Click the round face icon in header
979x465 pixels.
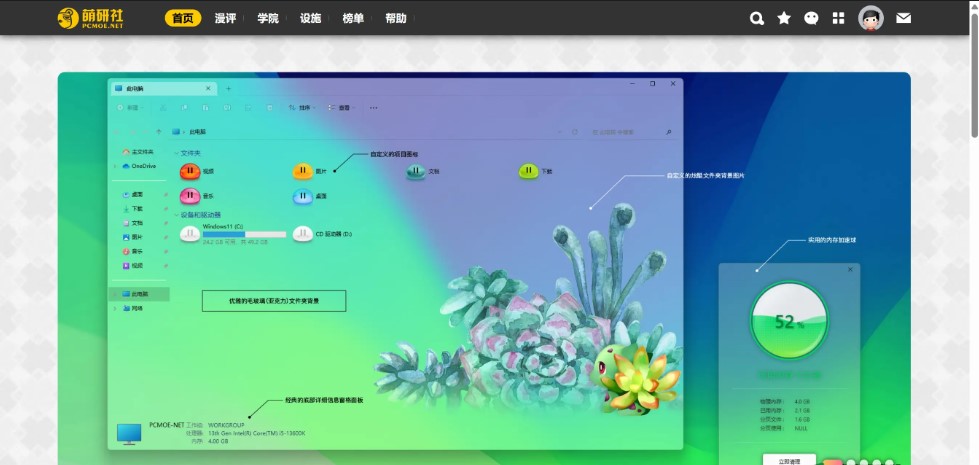(811, 18)
